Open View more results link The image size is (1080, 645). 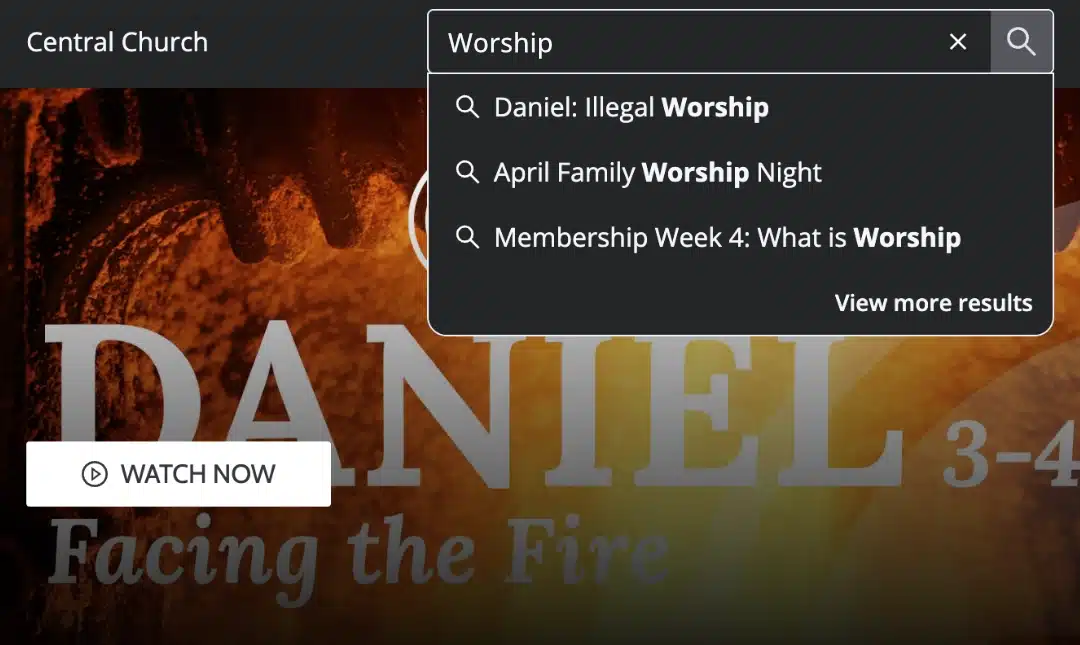point(933,303)
